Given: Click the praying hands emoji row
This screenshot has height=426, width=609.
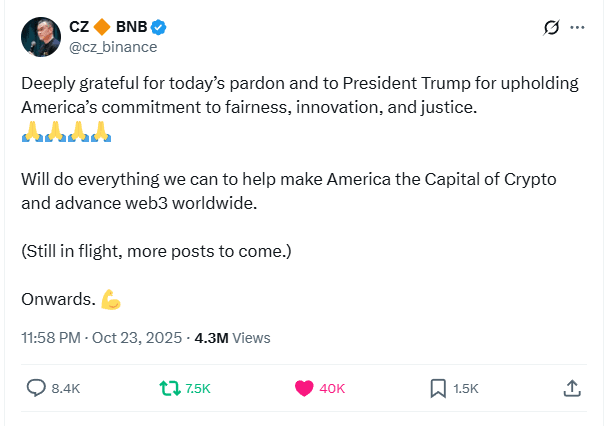Looking at the screenshot, I should pos(65,132).
